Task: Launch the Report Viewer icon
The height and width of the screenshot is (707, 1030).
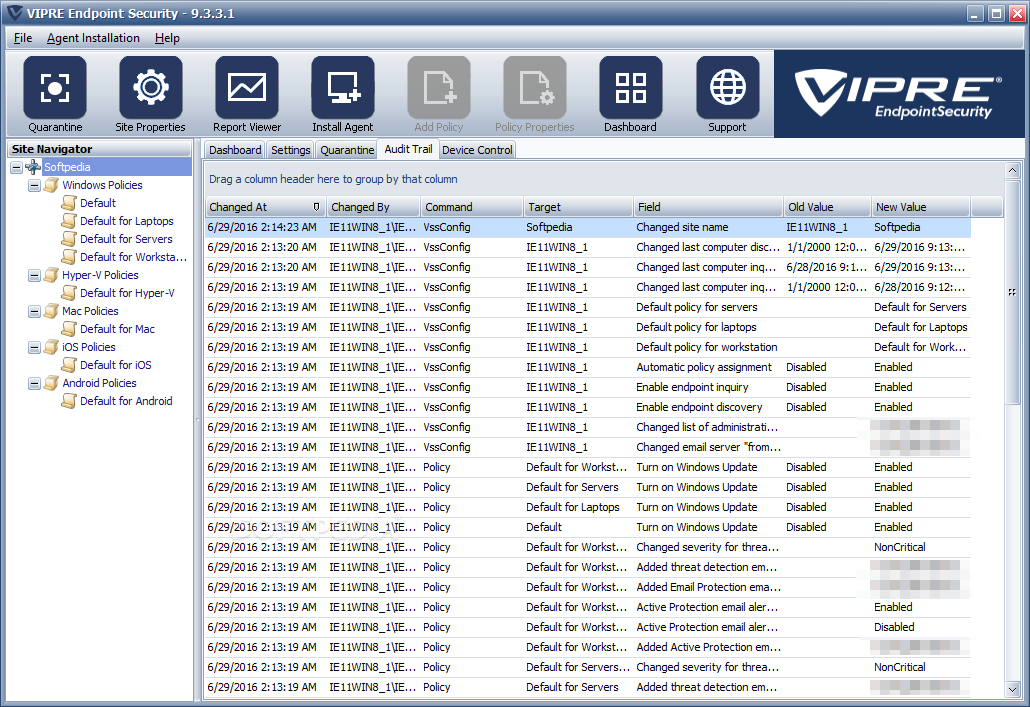Action: coord(247,87)
